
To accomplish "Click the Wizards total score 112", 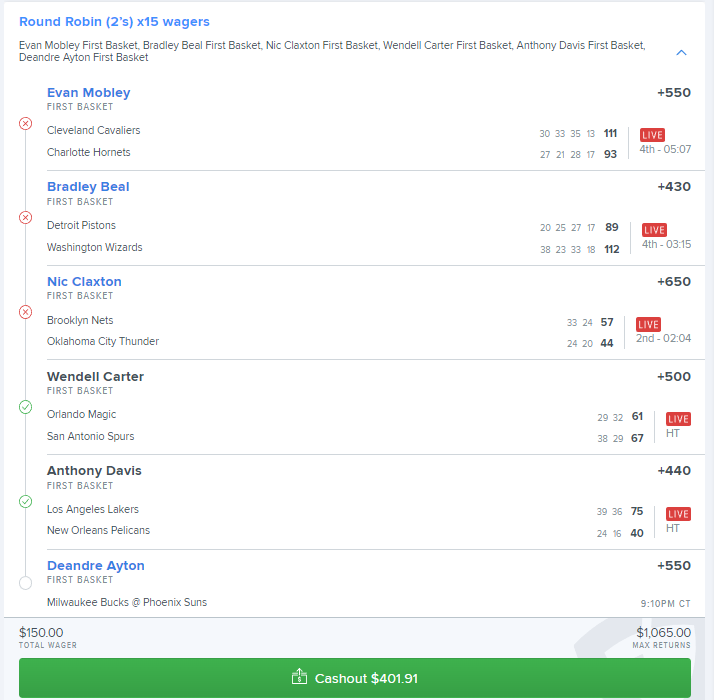I will tap(612, 249).
